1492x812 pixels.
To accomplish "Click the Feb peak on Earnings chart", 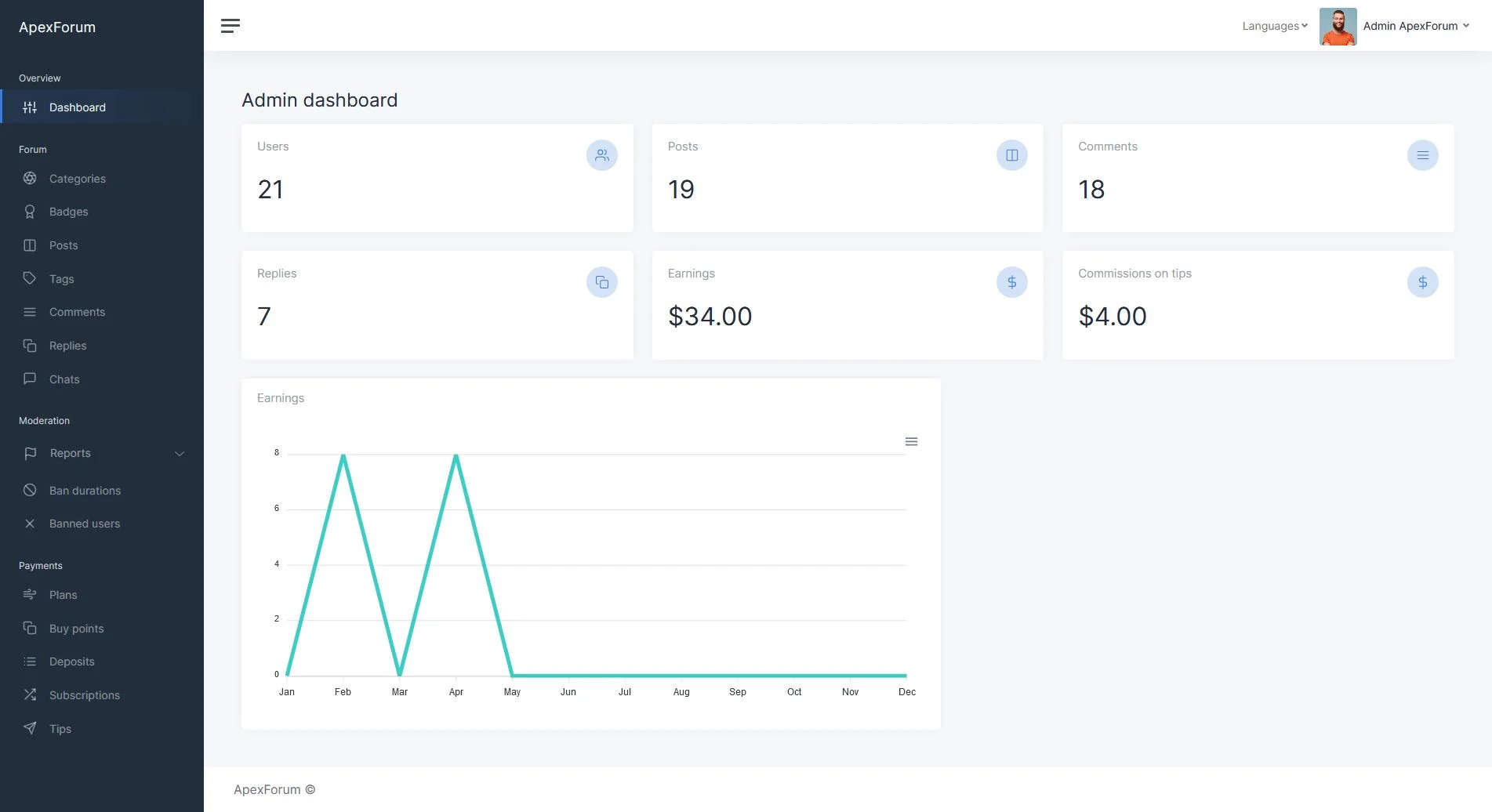I will (x=343, y=455).
